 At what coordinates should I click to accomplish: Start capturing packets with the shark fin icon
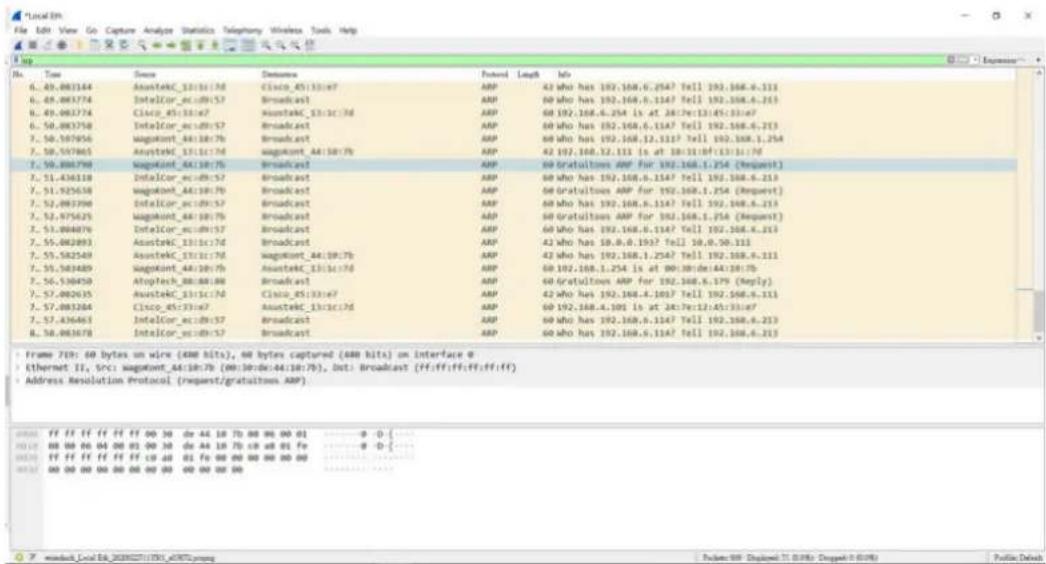[18, 45]
